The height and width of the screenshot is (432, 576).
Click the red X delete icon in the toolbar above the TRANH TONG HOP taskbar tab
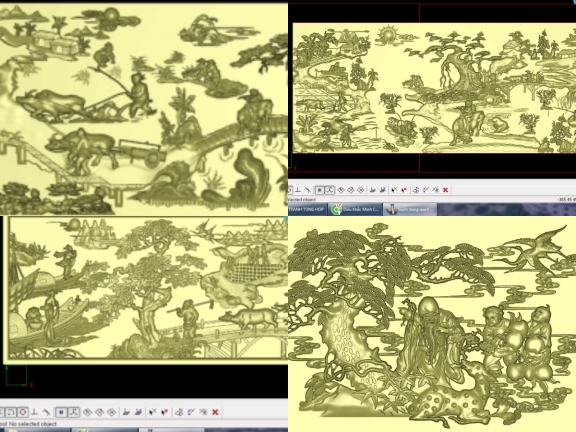coord(445,190)
